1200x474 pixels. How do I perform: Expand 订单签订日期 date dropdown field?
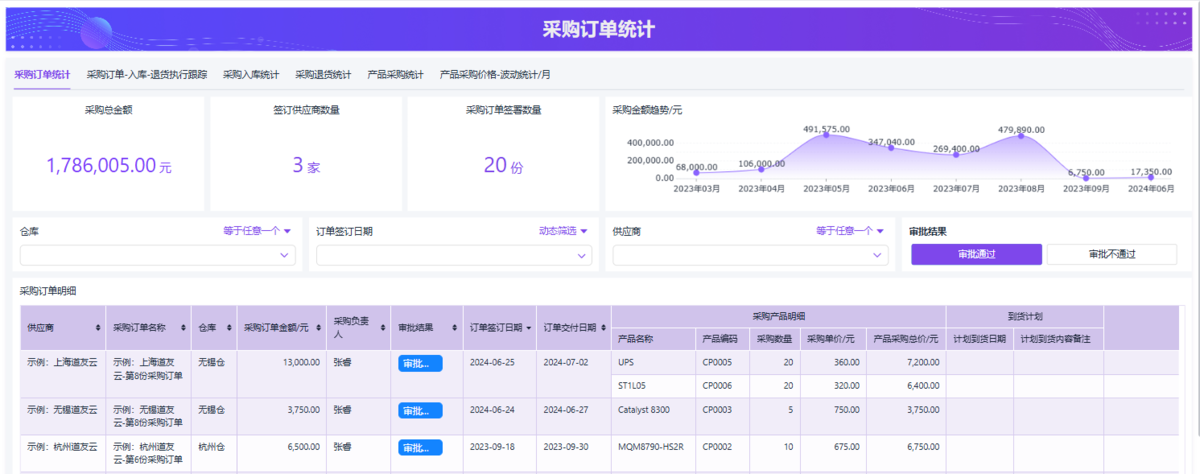click(x=454, y=256)
